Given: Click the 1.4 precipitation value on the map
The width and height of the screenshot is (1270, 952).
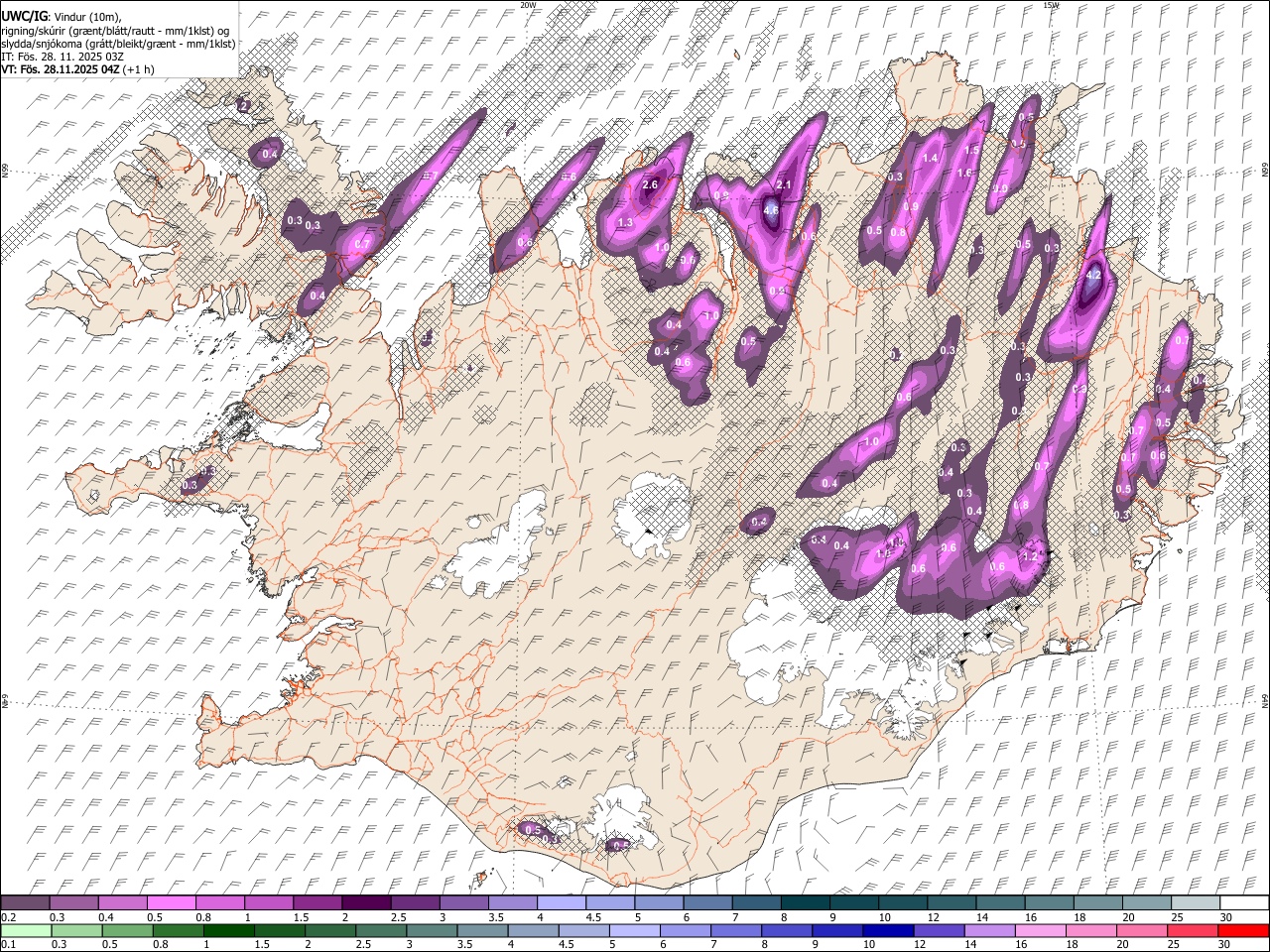Looking at the screenshot, I should (x=930, y=158).
